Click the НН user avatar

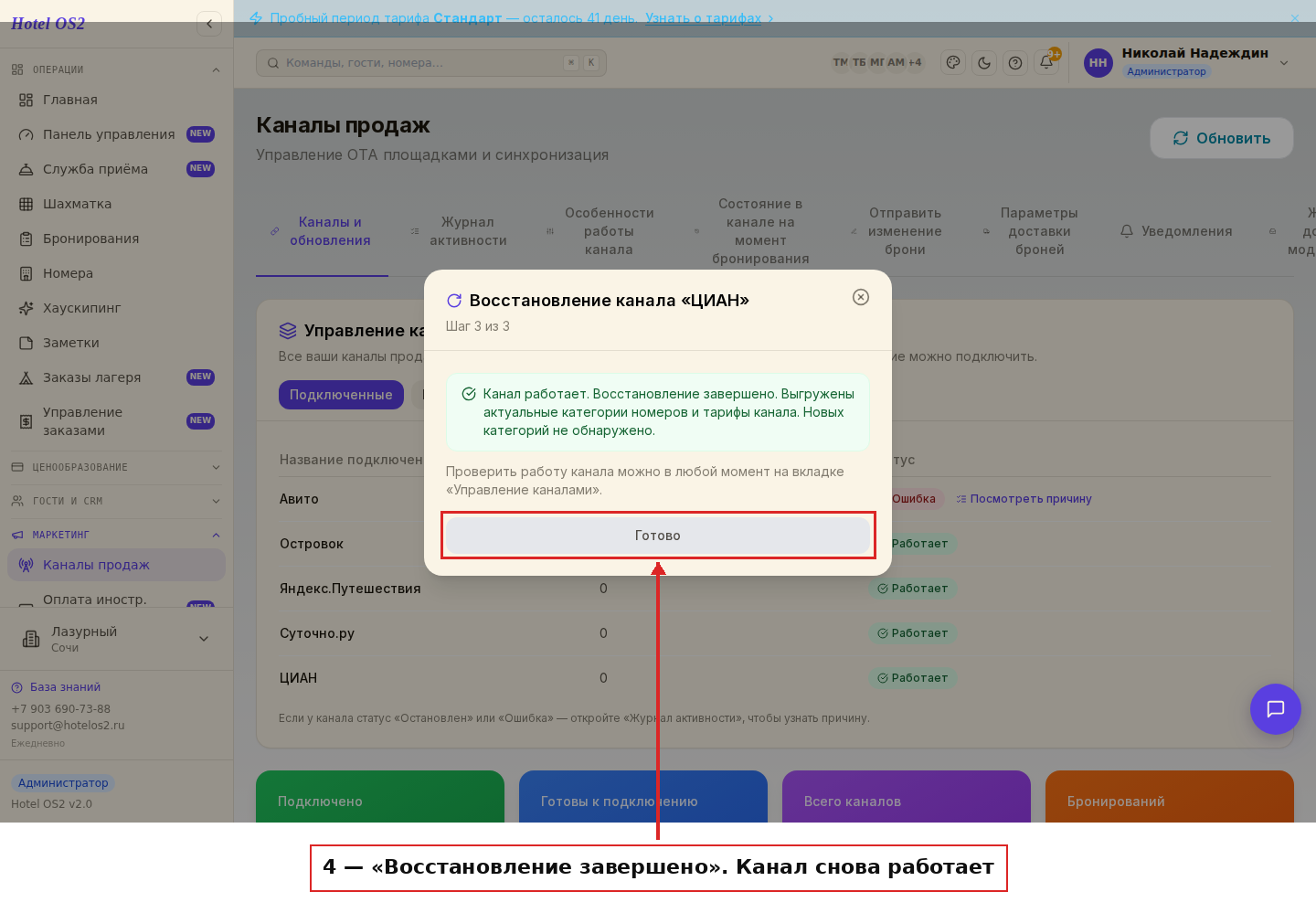coord(1098,63)
